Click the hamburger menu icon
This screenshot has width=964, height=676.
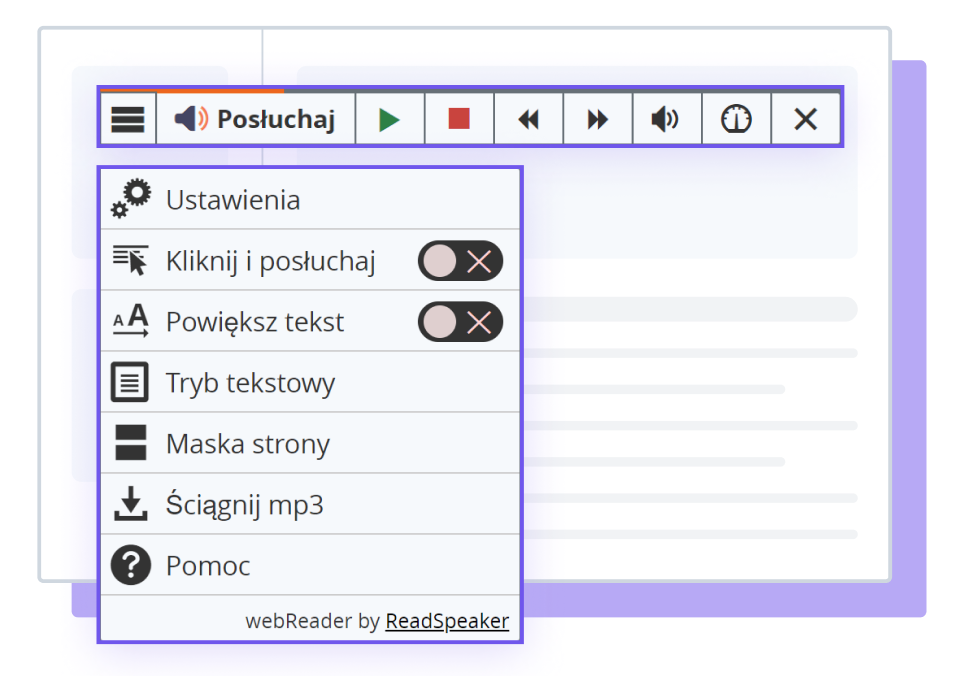click(x=128, y=120)
